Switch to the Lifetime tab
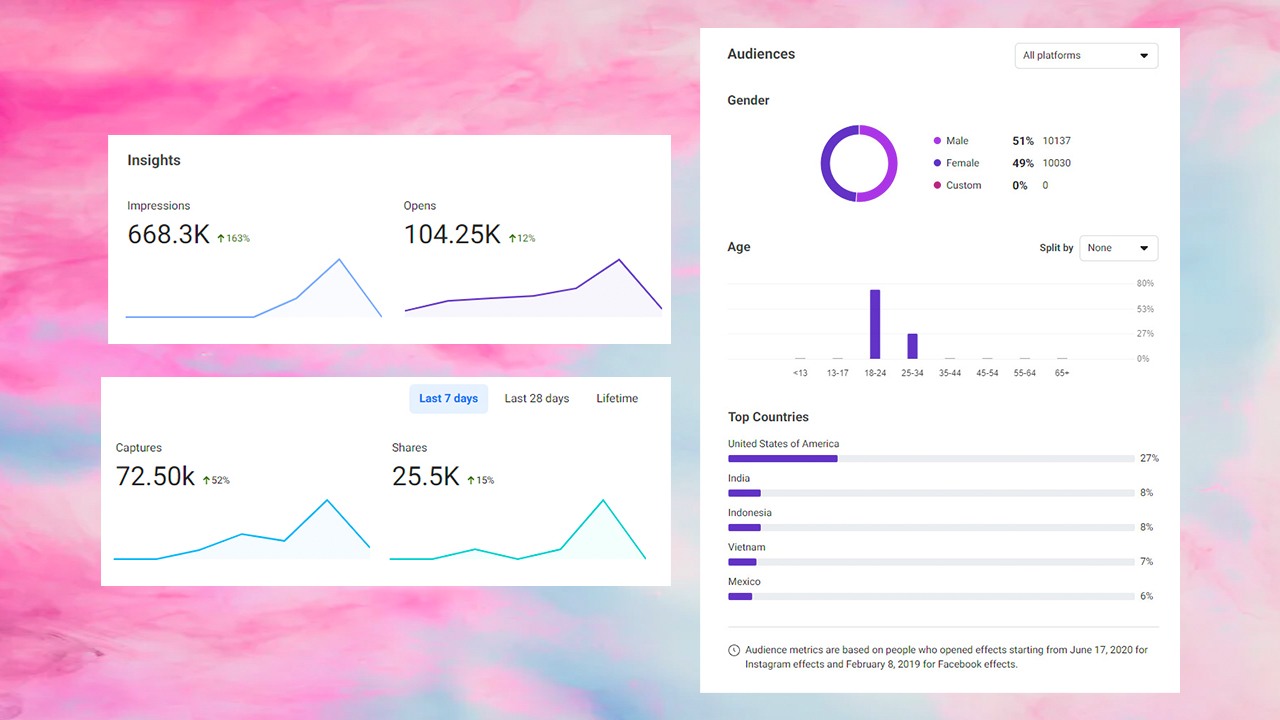Viewport: 1280px width, 720px height. tap(617, 398)
